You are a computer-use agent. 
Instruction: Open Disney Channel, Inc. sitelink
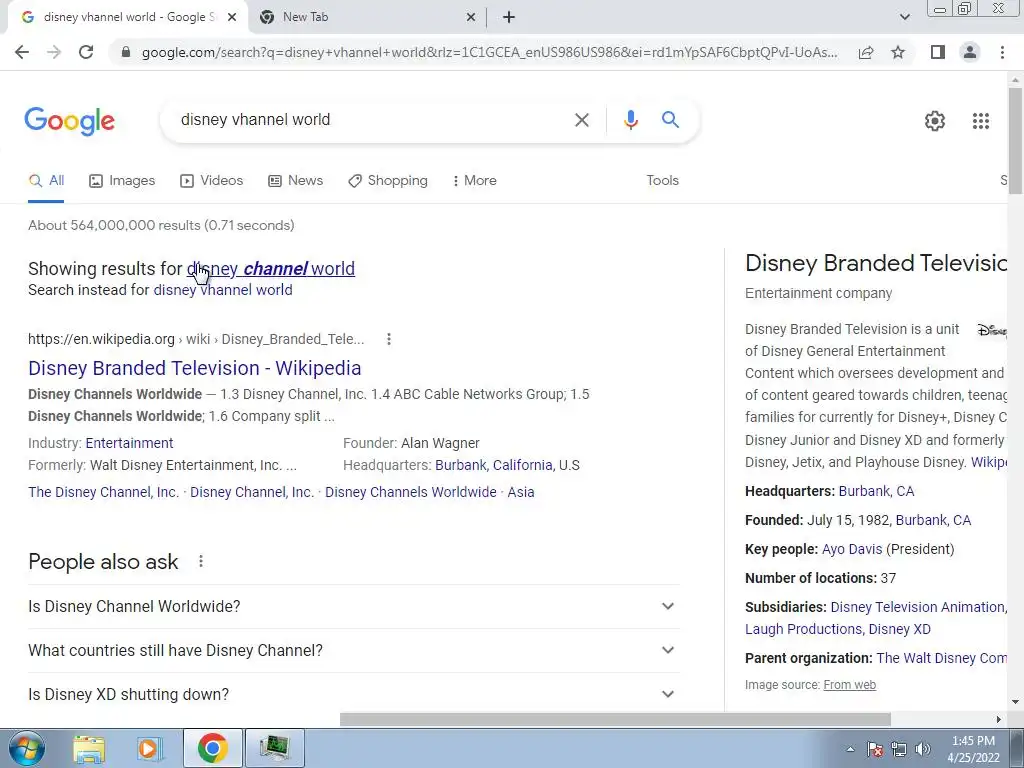pos(252,492)
